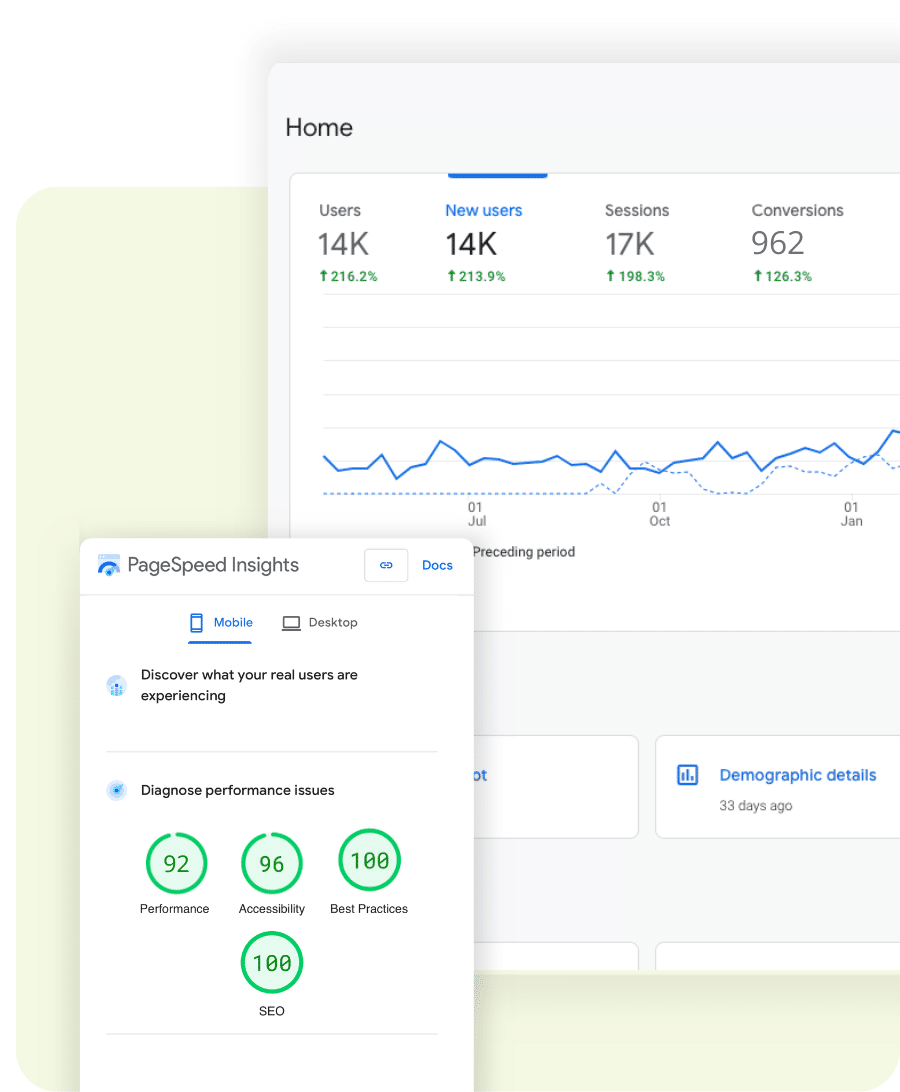Select the New users metric tab
The image size is (900, 1092).
click(483, 243)
